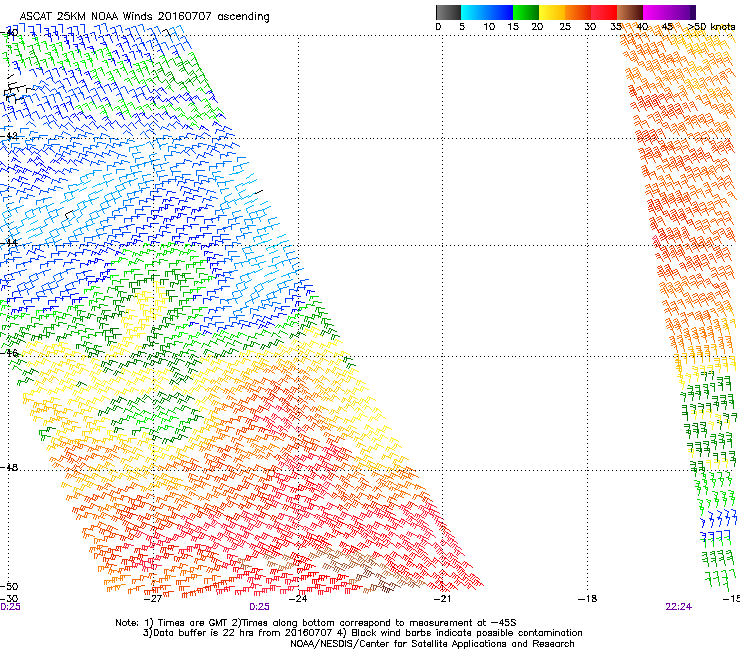
Task: Click the ASCAT 25KM NOAA Winds title
Action: pyautogui.click(x=144, y=16)
